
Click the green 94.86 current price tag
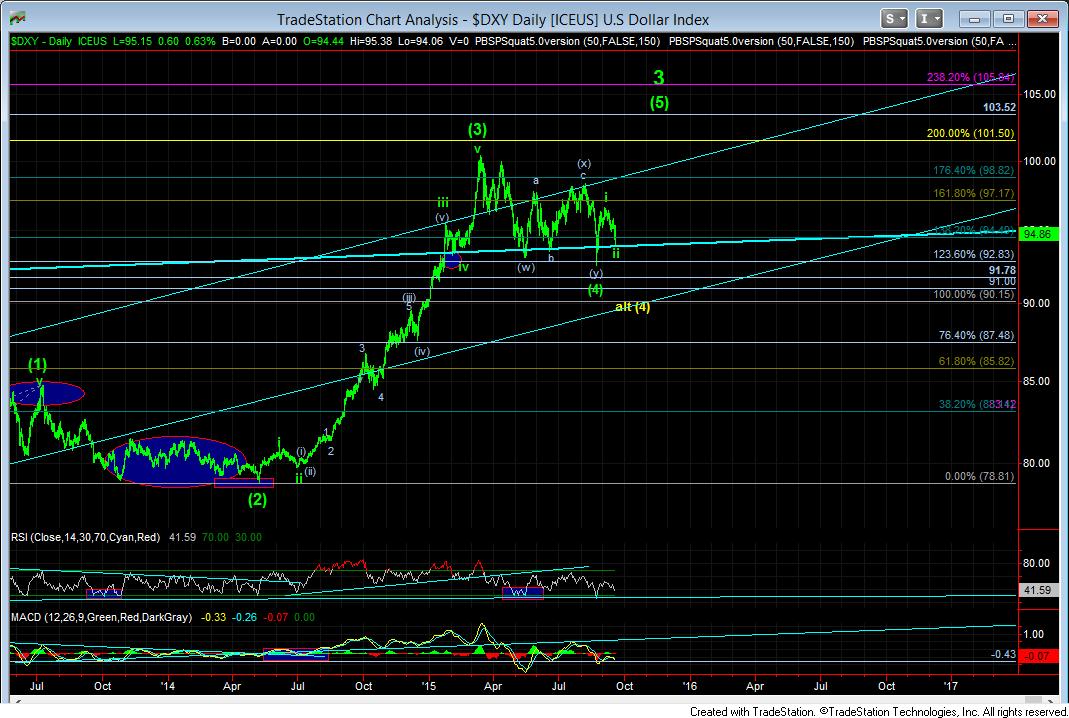click(x=1038, y=235)
